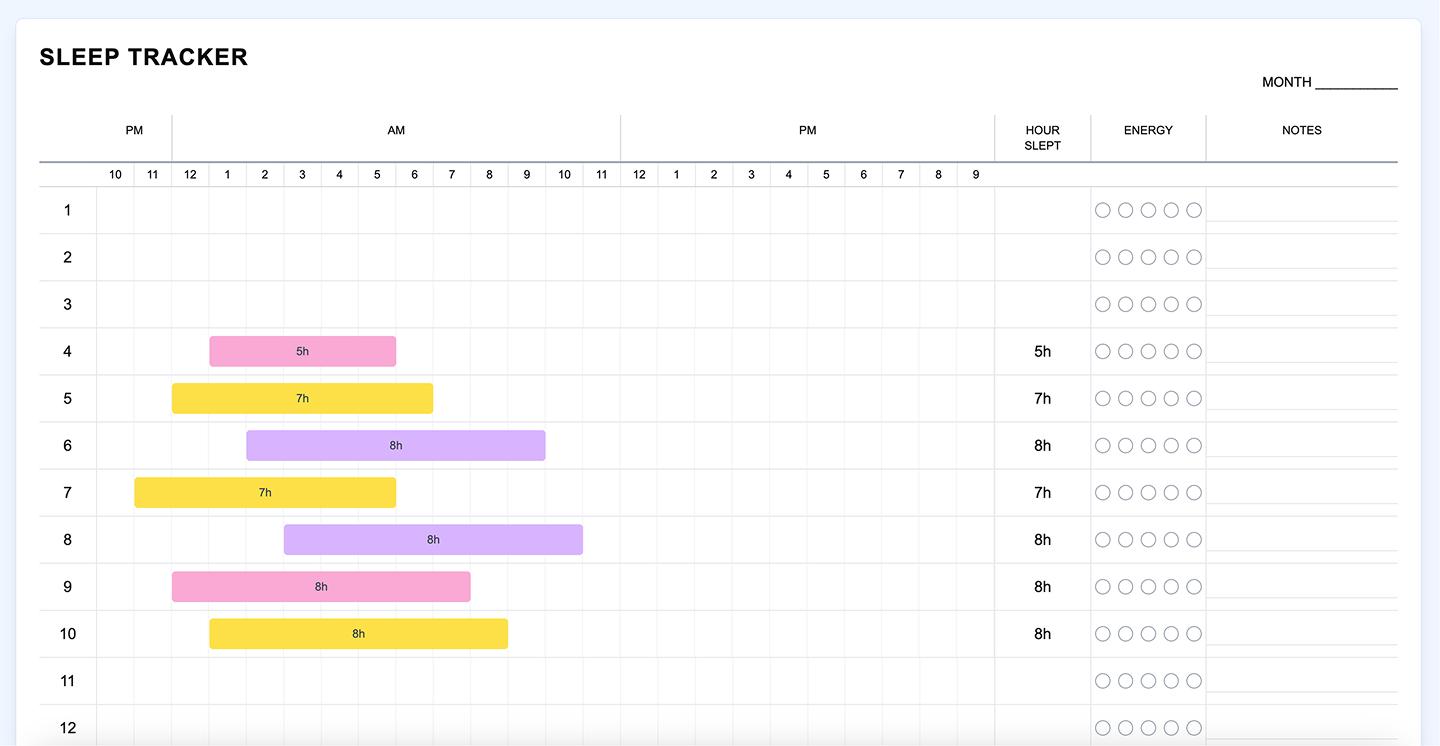This screenshot has width=1440, height=746.
Task: Click the pink 8h sleep bar on day 9
Action: [321, 586]
